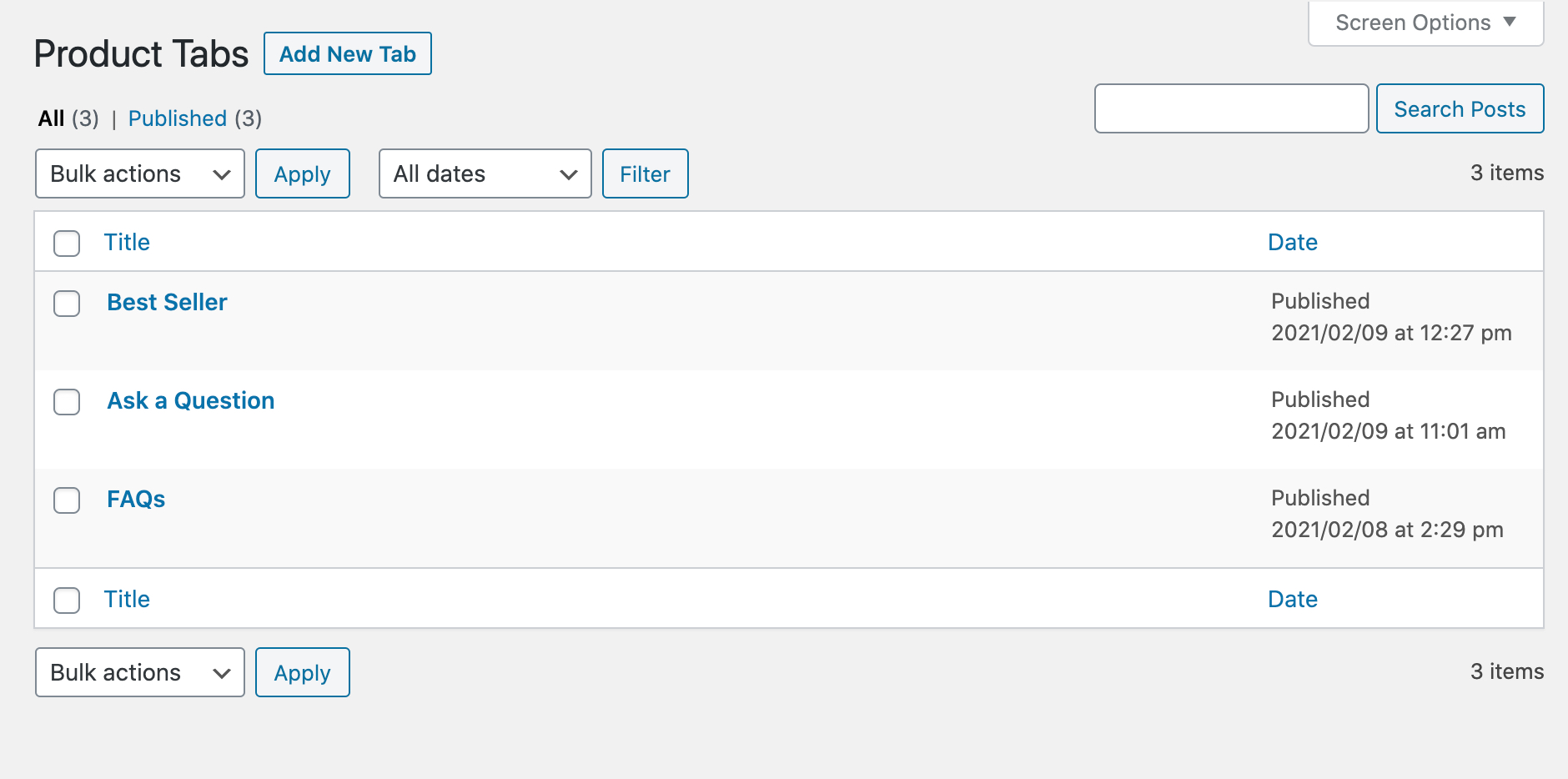1568x779 pixels.
Task: Check the bottom select-all checkbox
Action: (x=66, y=601)
